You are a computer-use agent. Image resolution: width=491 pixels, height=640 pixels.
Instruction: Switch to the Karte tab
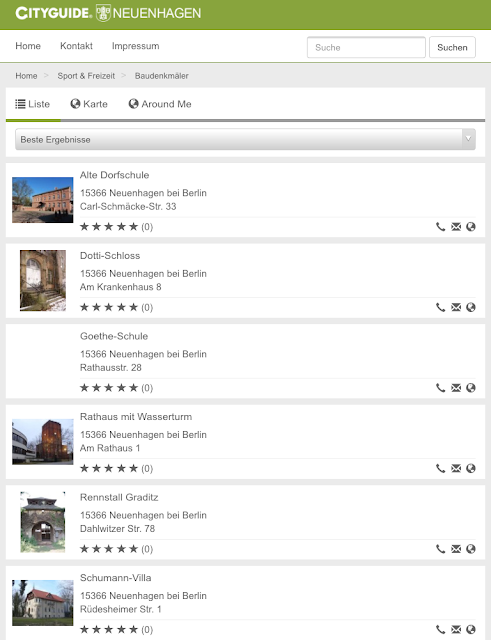[89, 104]
